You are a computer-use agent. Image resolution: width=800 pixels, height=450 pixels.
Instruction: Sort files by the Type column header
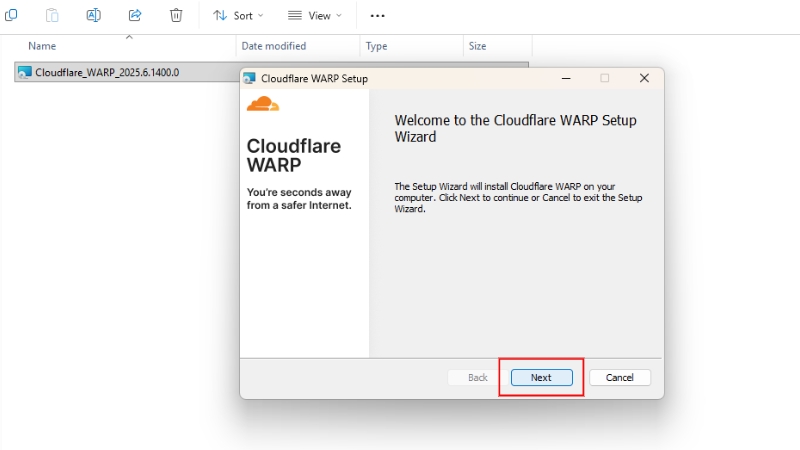[x=377, y=46]
